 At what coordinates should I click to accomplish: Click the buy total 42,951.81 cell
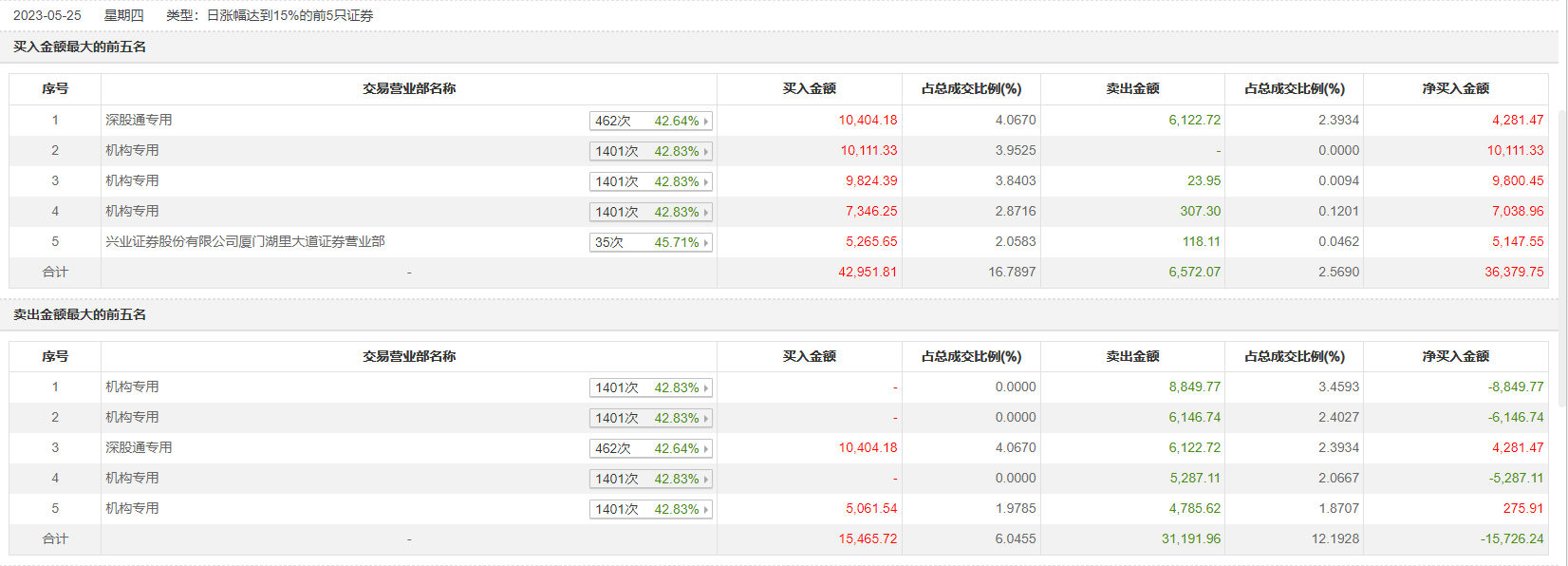pos(868,272)
